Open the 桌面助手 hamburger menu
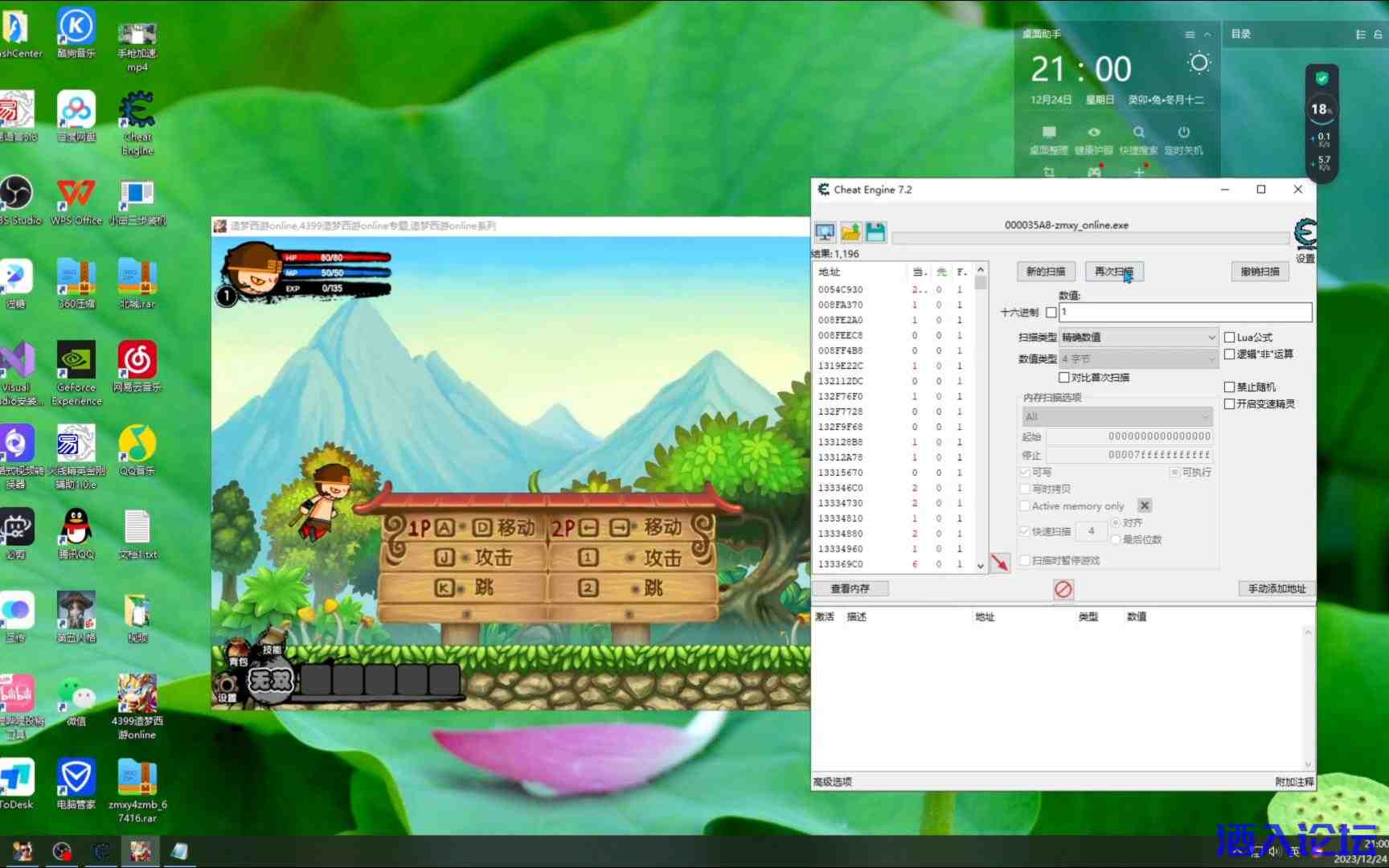The image size is (1389, 868). pos(1190,35)
